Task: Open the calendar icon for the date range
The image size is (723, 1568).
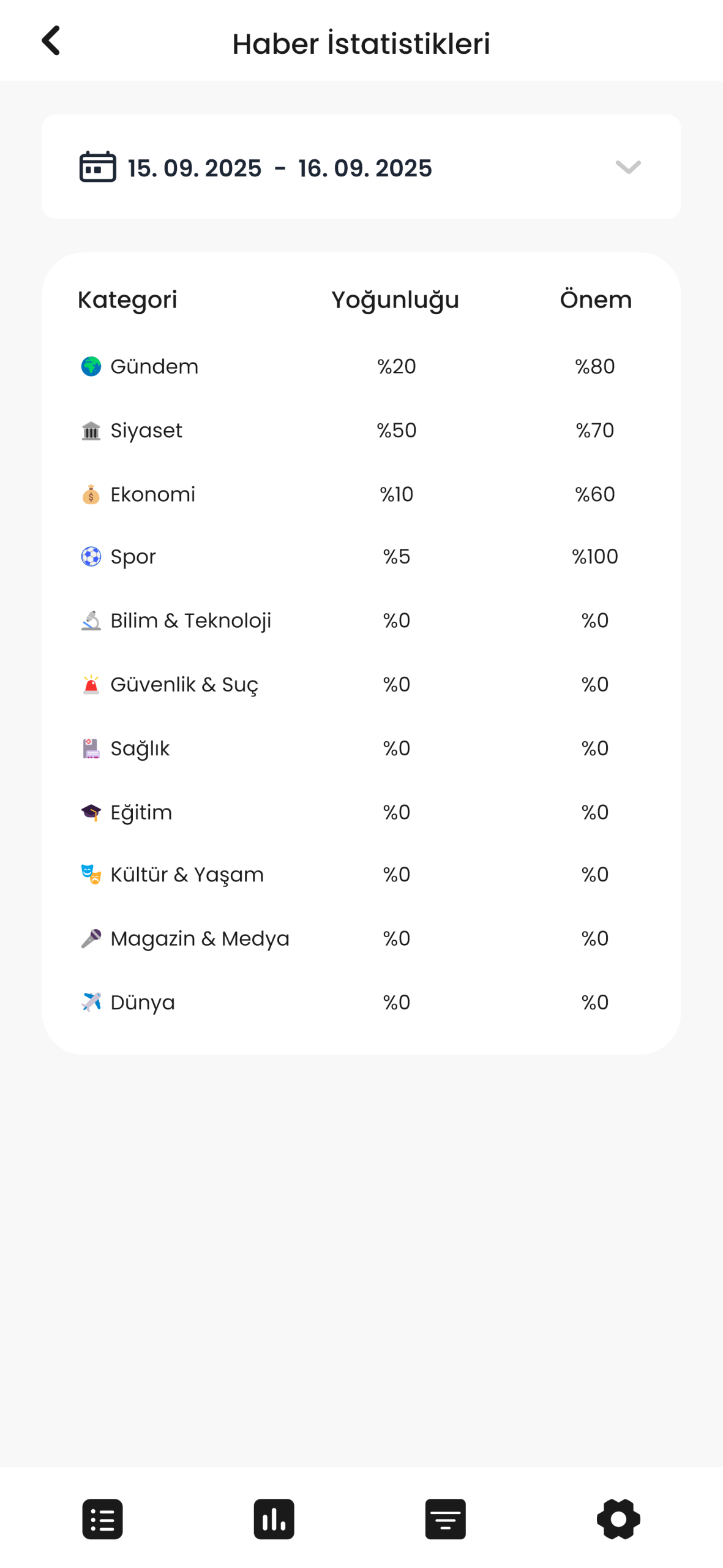Action: coord(97,167)
